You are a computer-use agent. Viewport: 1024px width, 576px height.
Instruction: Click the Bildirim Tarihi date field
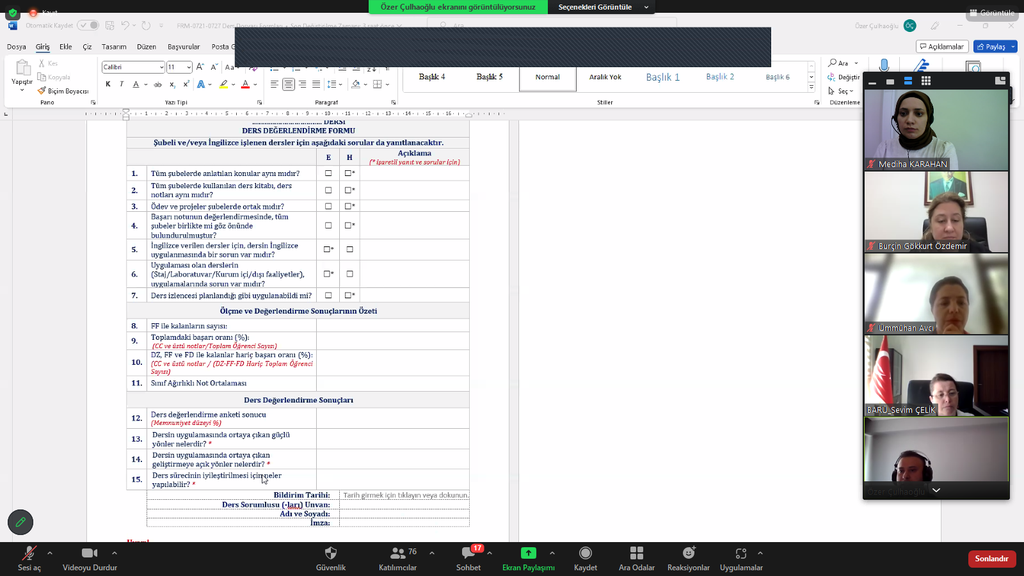pos(405,495)
